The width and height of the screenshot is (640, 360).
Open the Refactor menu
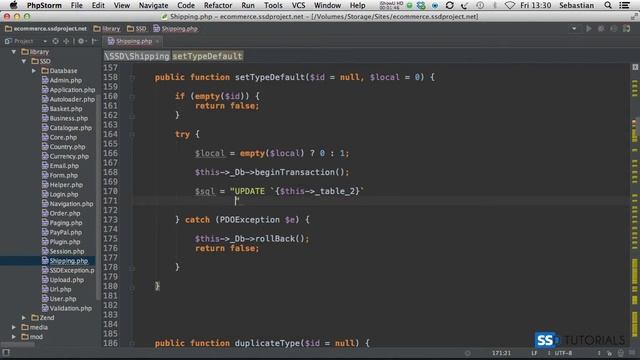[218, 5]
